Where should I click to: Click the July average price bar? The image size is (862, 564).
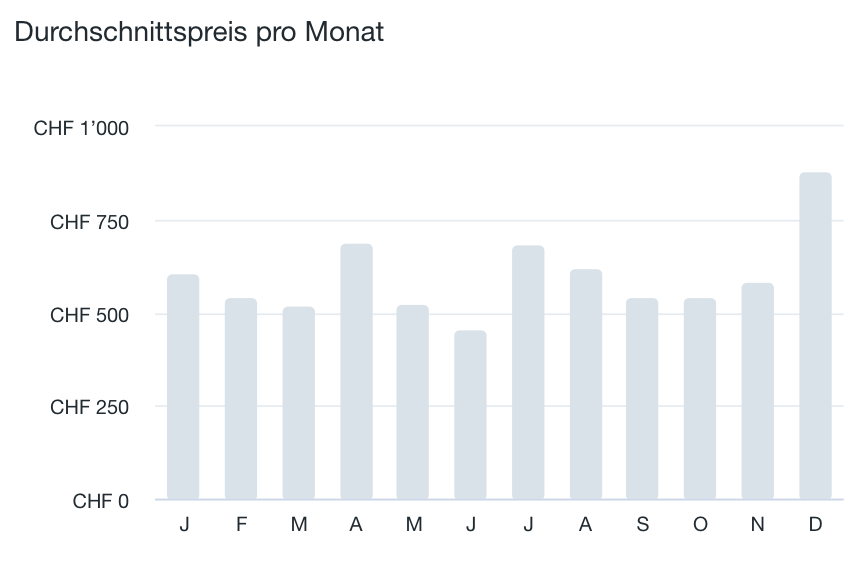(x=528, y=373)
